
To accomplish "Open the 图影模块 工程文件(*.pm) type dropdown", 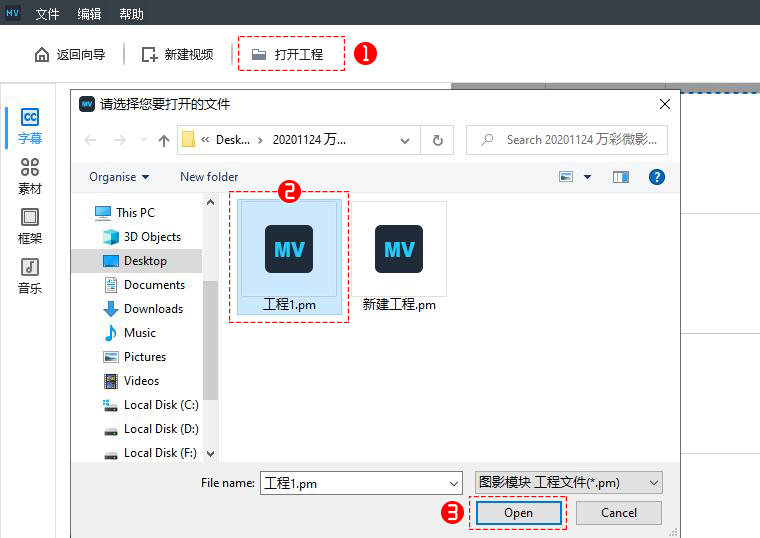I will [568, 483].
